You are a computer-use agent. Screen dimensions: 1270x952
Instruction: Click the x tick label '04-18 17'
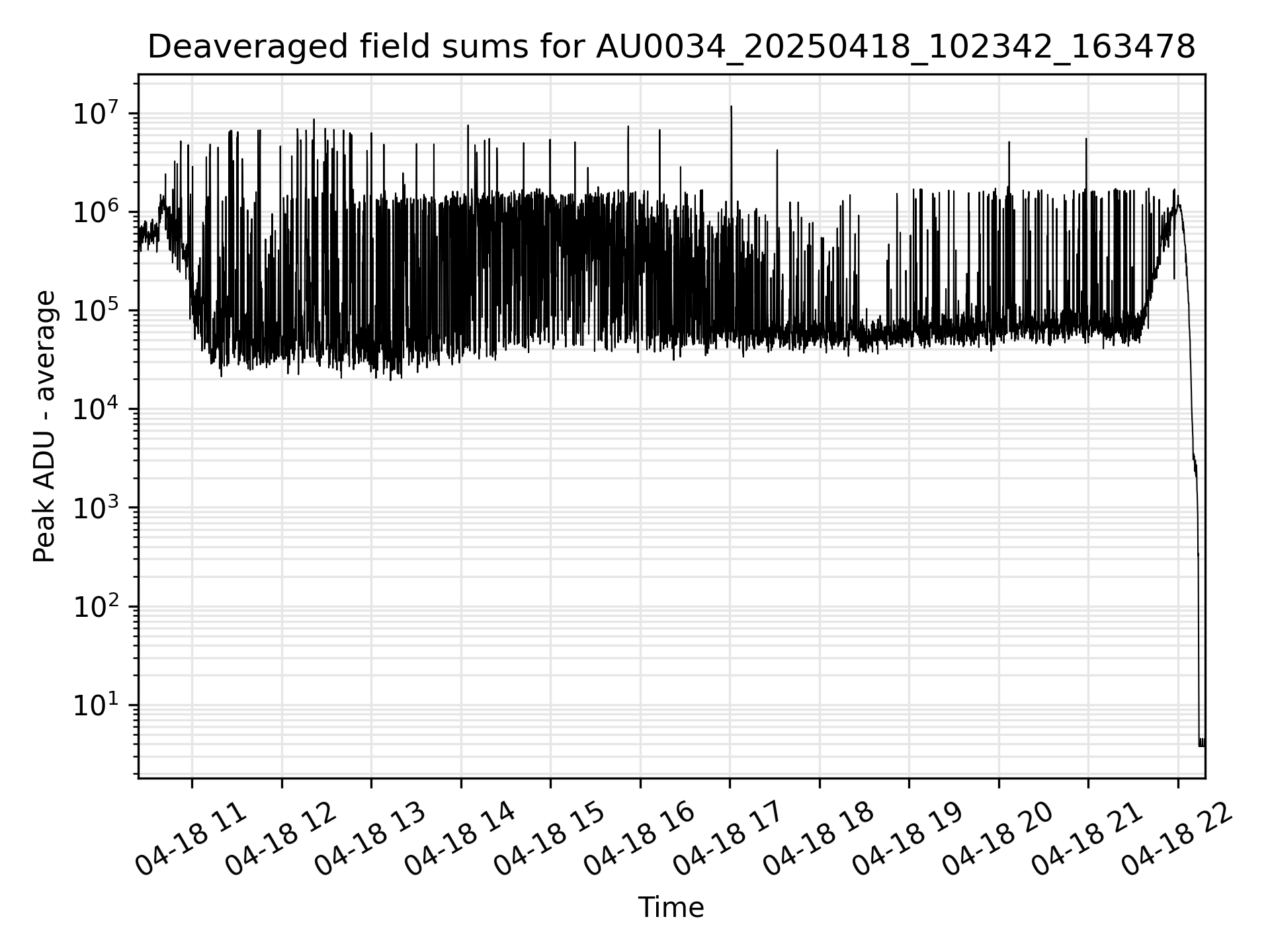[x=728, y=839]
